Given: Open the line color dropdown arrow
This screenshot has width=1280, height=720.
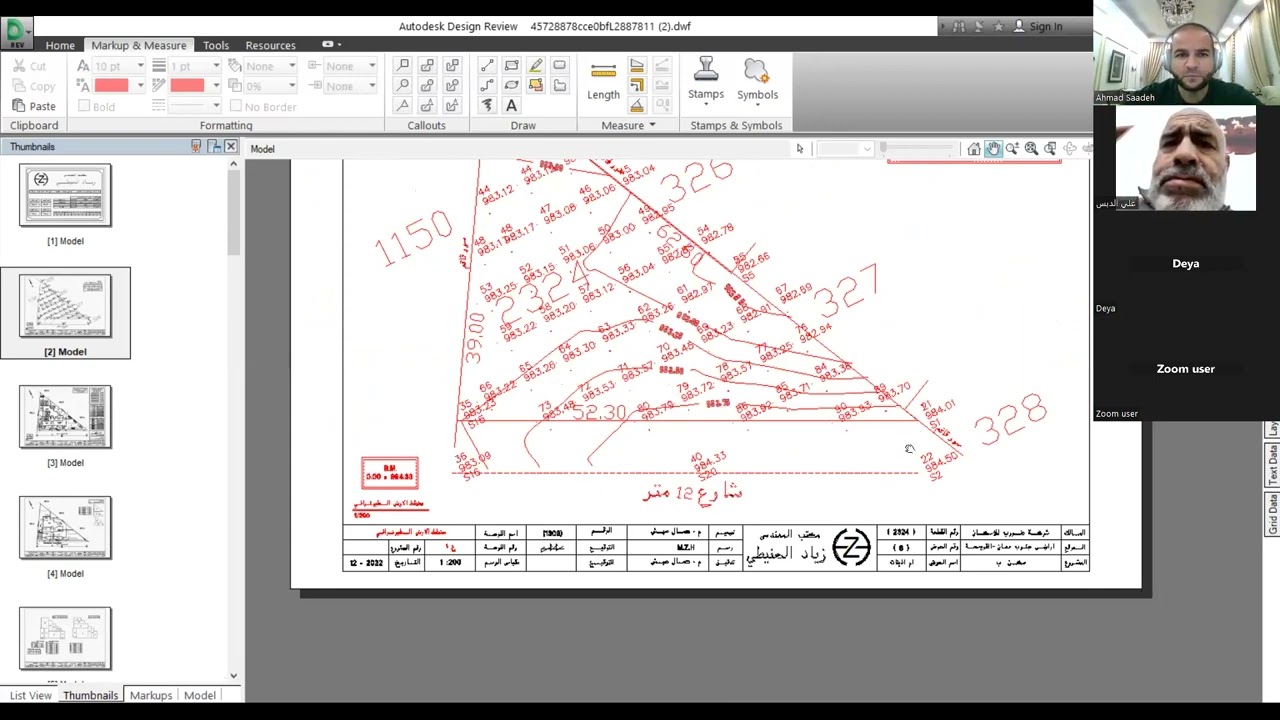Looking at the screenshot, I should pyautogui.click(x=215, y=86).
